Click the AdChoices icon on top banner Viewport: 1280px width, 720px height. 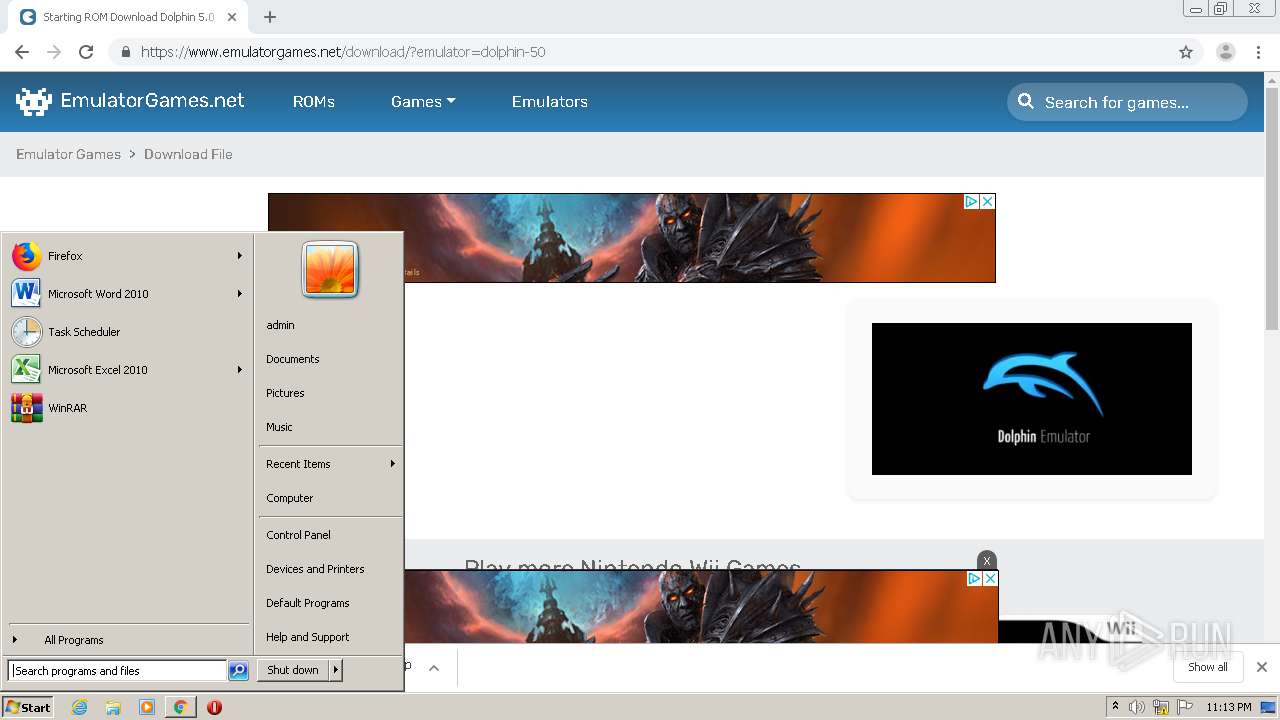click(971, 201)
